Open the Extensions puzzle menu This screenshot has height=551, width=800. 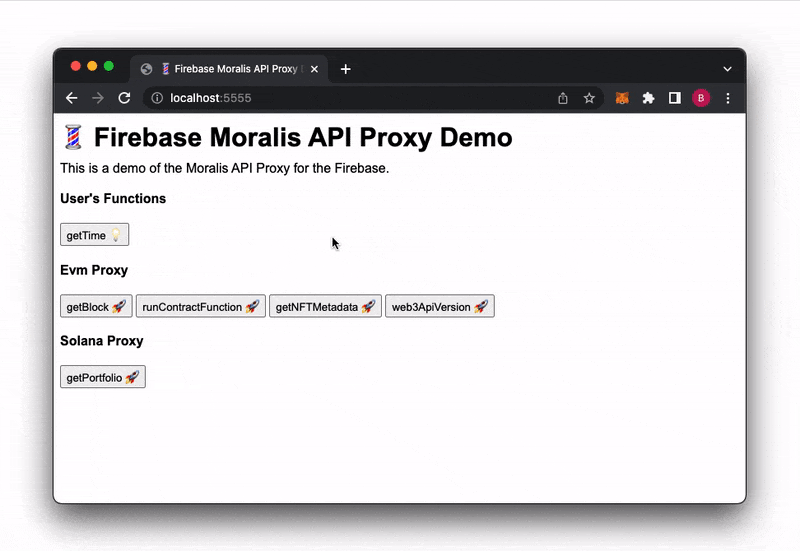click(x=648, y=98)
